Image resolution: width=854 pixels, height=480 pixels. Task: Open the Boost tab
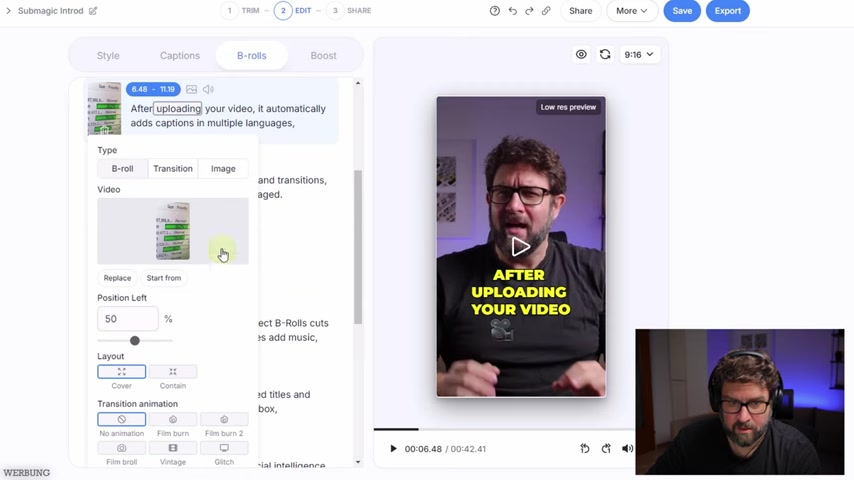coord(324,56)
